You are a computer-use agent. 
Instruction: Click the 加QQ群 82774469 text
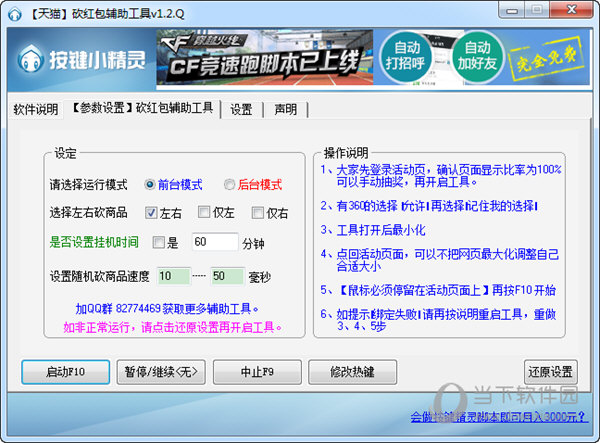point(167,308)
